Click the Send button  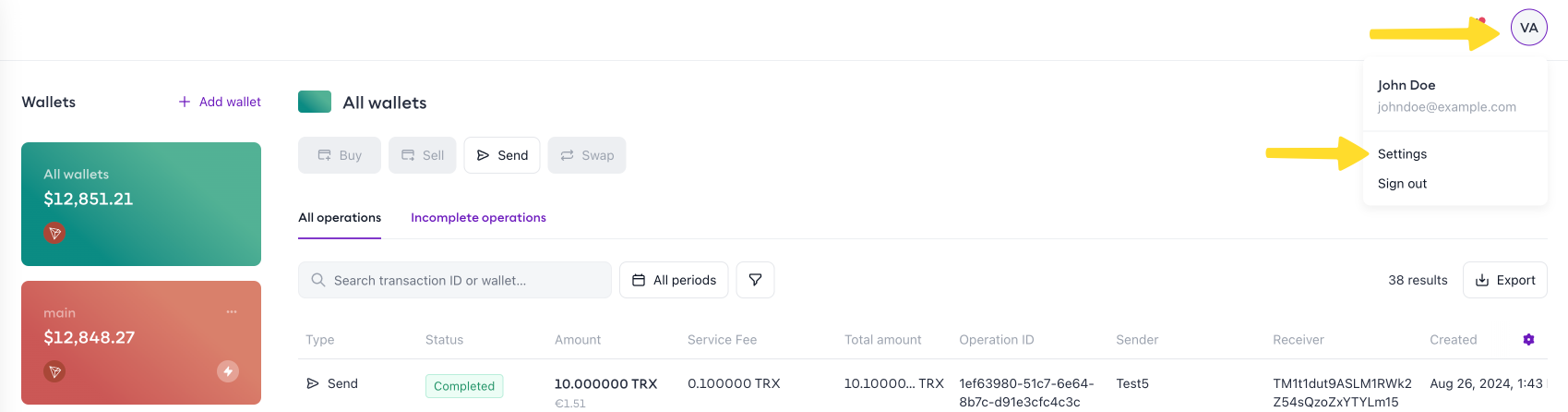502,155
